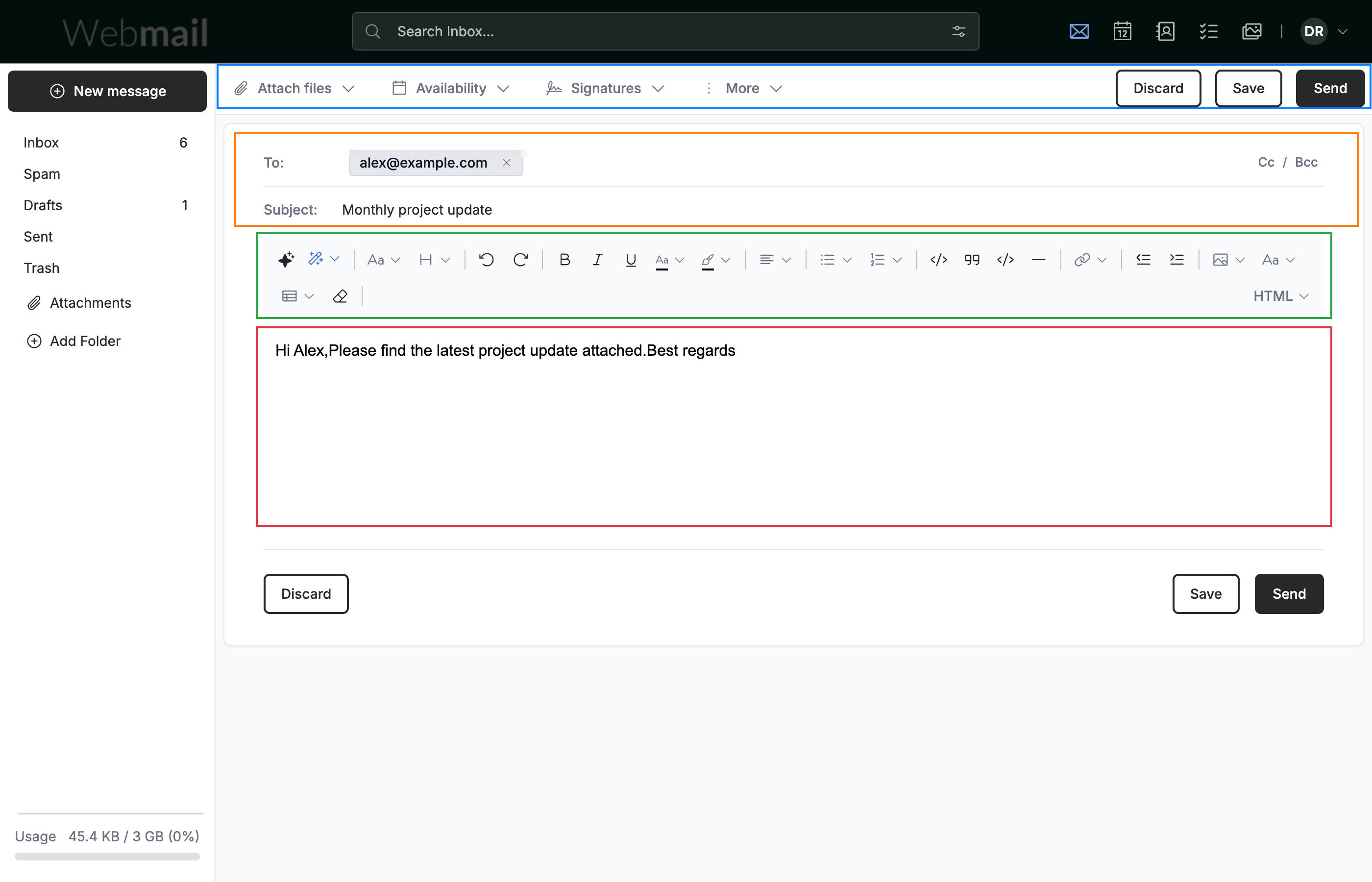1372x882 pixels.
Task: Click the storage usage progress bar
Action: coord(107,856)
